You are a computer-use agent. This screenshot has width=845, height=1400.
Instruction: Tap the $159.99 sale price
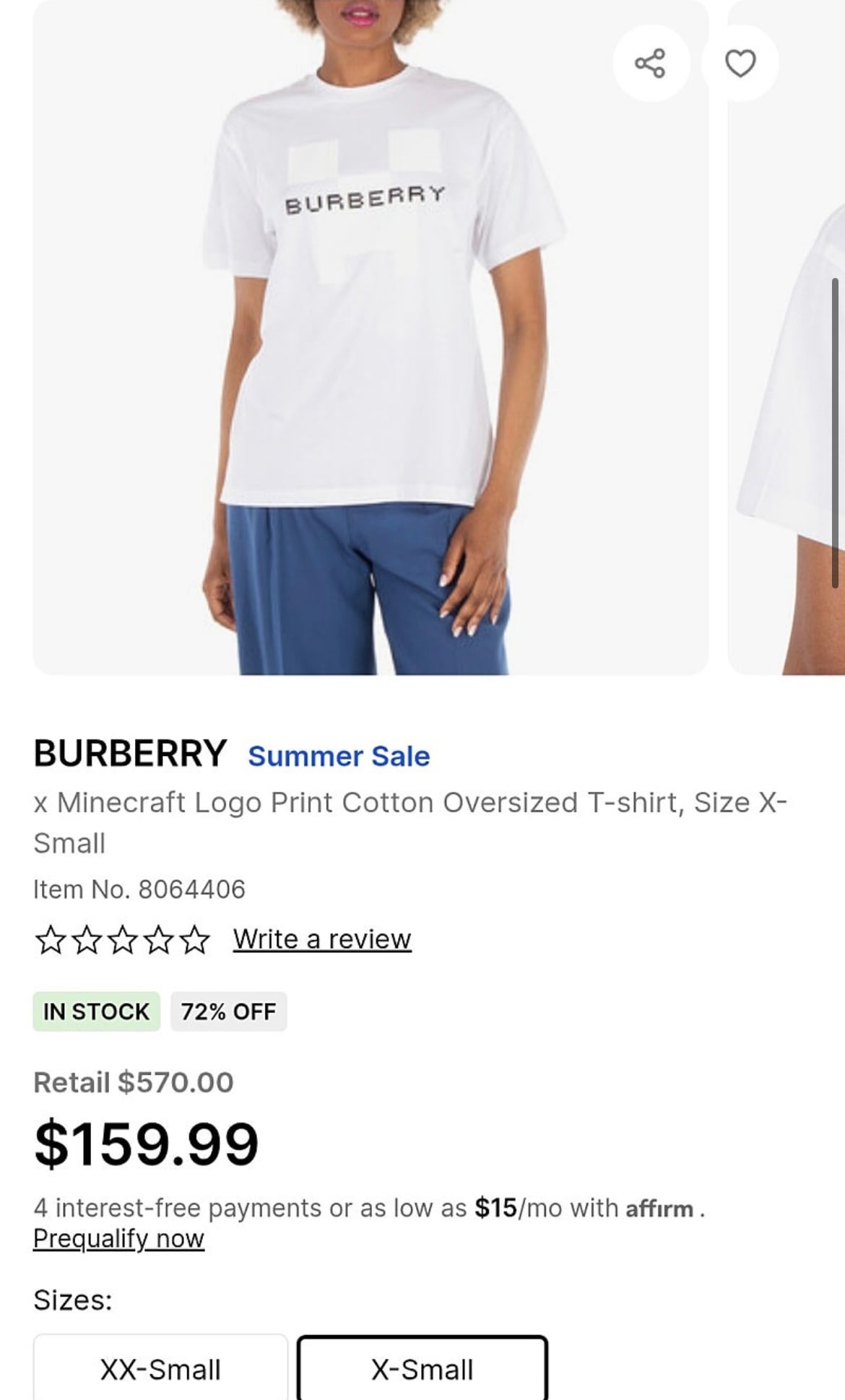point(147,1144)
